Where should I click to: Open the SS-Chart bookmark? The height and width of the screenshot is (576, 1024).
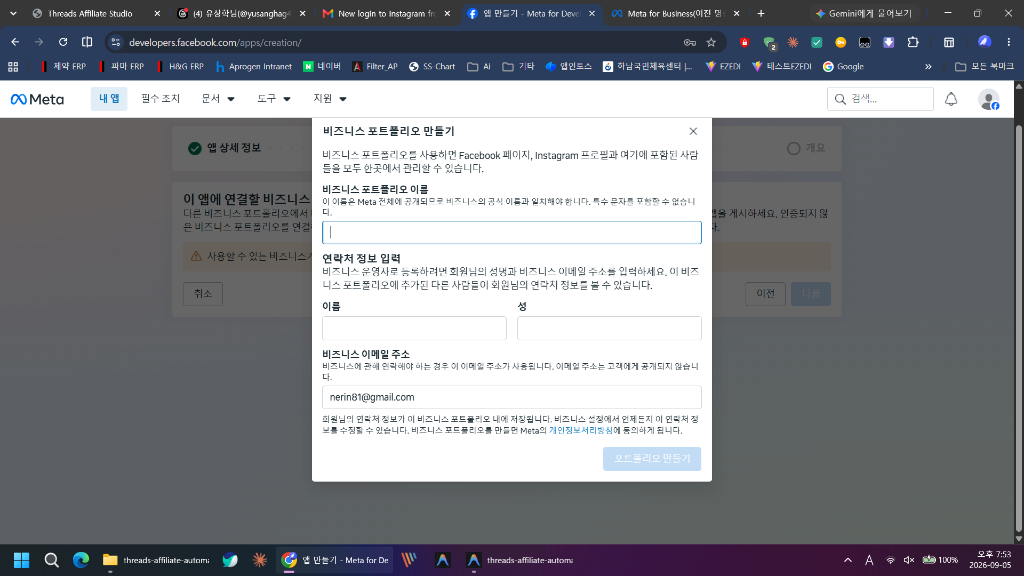[x=432, y=67]
